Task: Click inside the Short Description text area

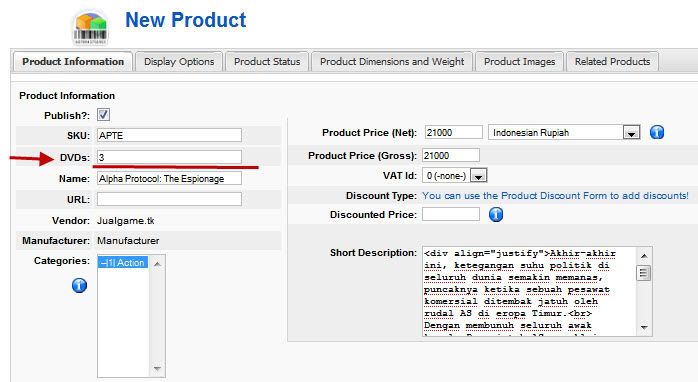Action: tap(530, 291)
